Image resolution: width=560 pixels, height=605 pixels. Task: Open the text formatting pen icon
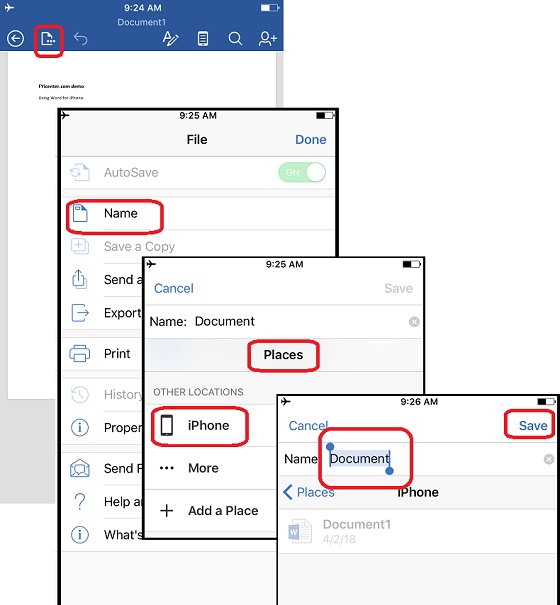170,39
